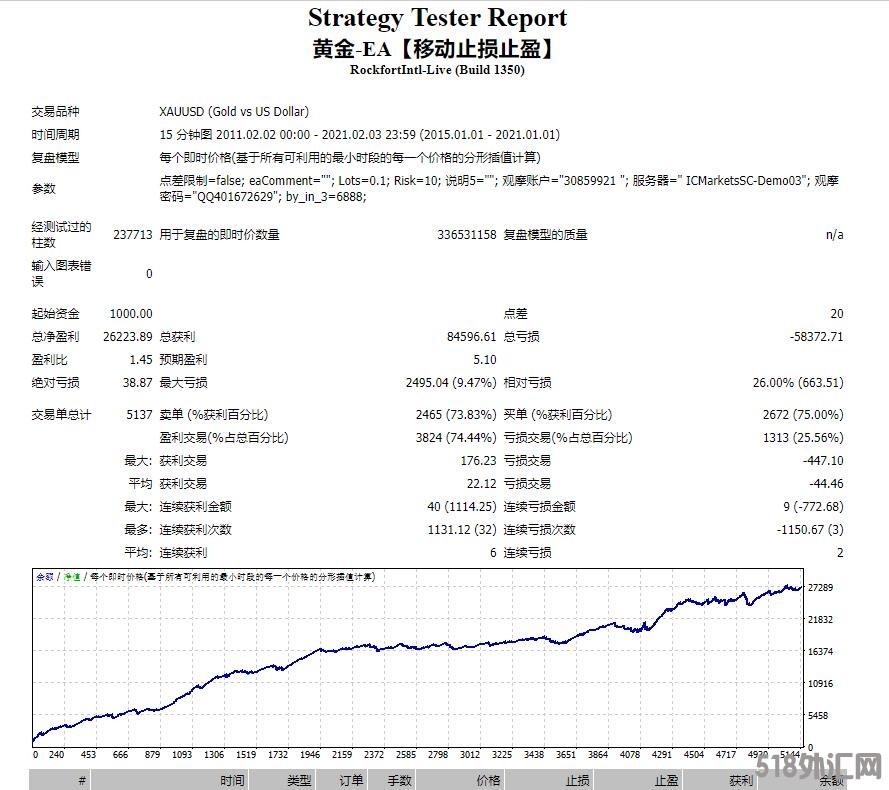
Task: Click absolute drawdown value 38.87
Action: (x=138, y=383)
